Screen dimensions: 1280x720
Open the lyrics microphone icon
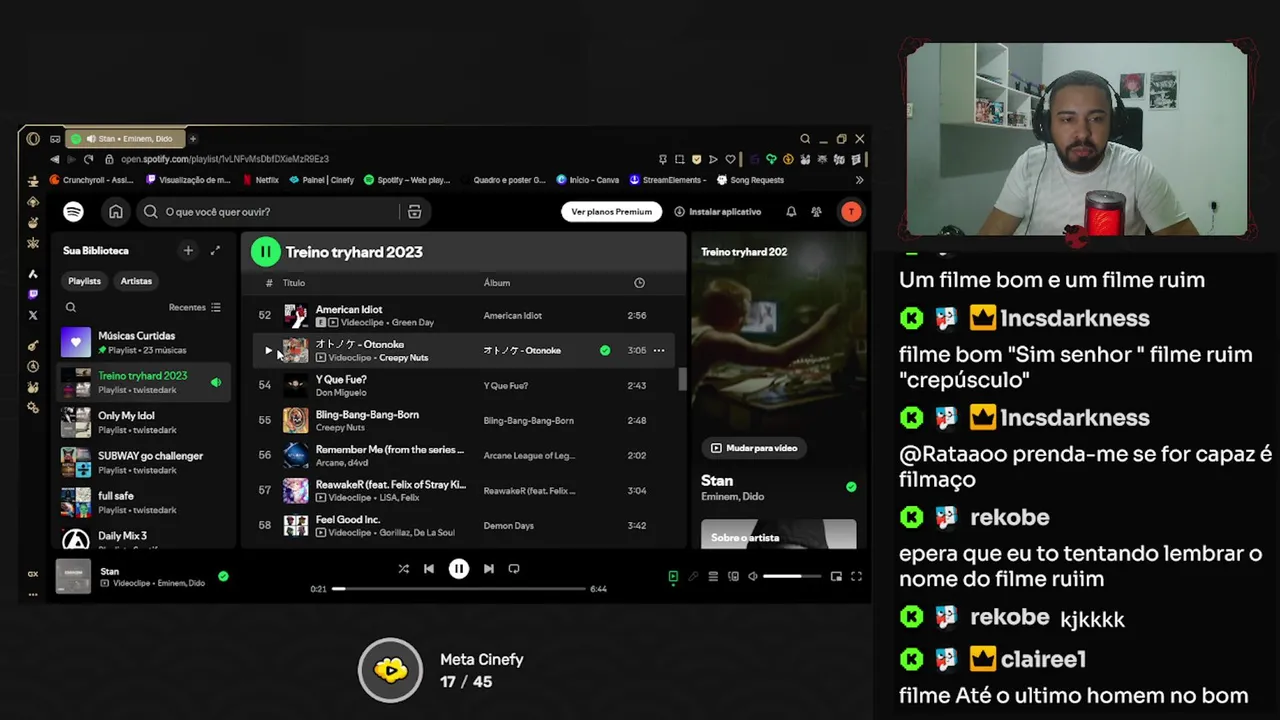click(x=693, y=577)
